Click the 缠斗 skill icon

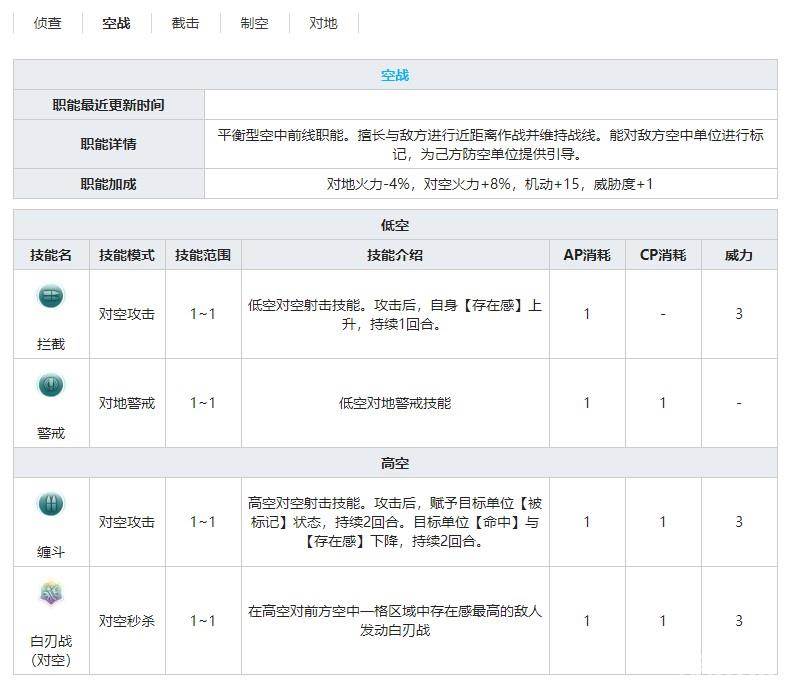51,504
